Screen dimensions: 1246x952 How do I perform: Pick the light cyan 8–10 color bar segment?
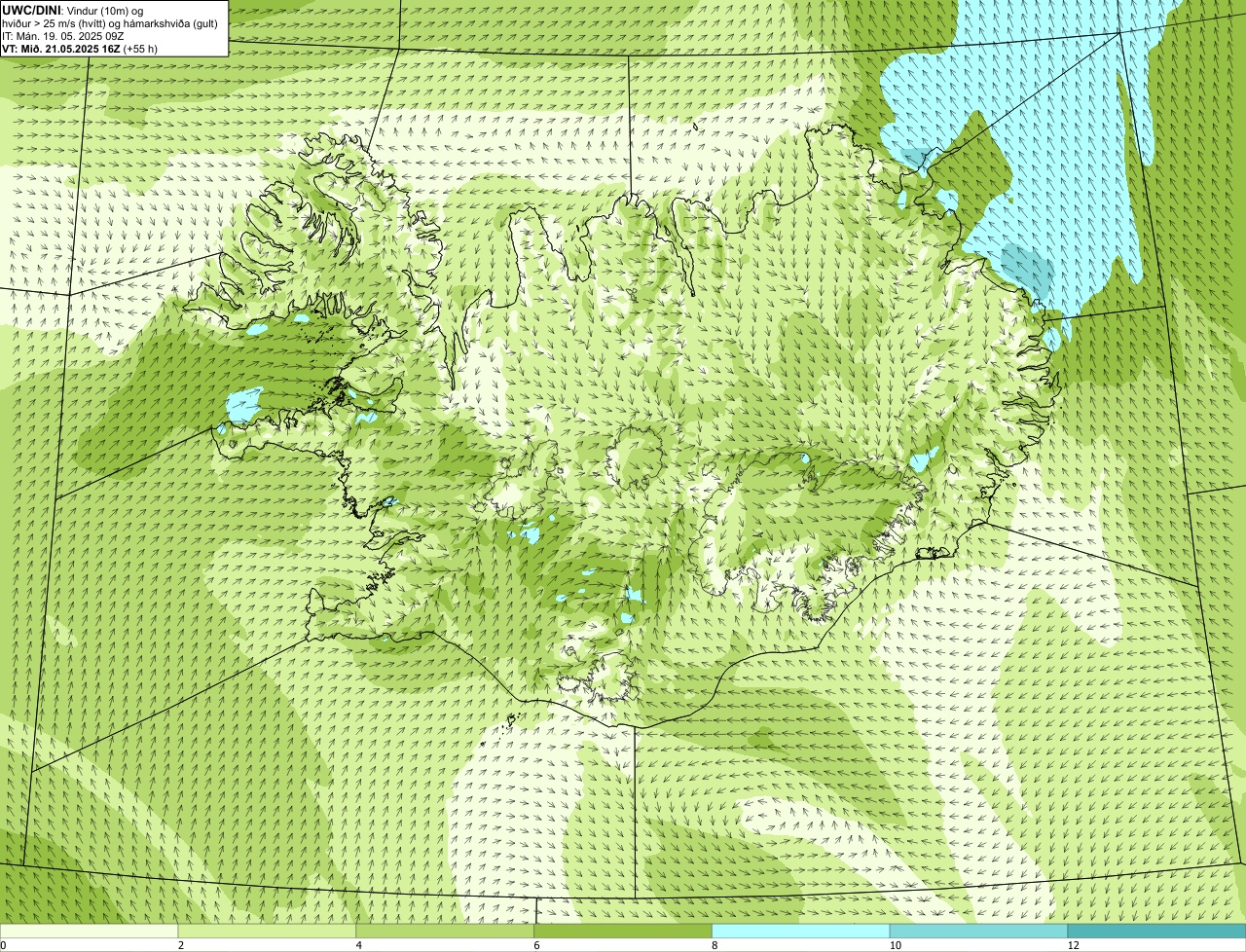pos(801,931)
